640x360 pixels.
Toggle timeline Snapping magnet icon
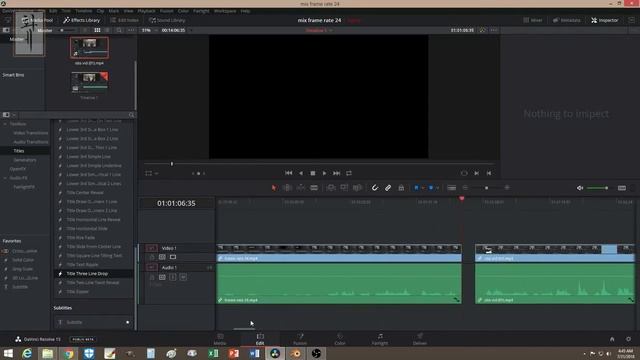[x=375, y=188]
